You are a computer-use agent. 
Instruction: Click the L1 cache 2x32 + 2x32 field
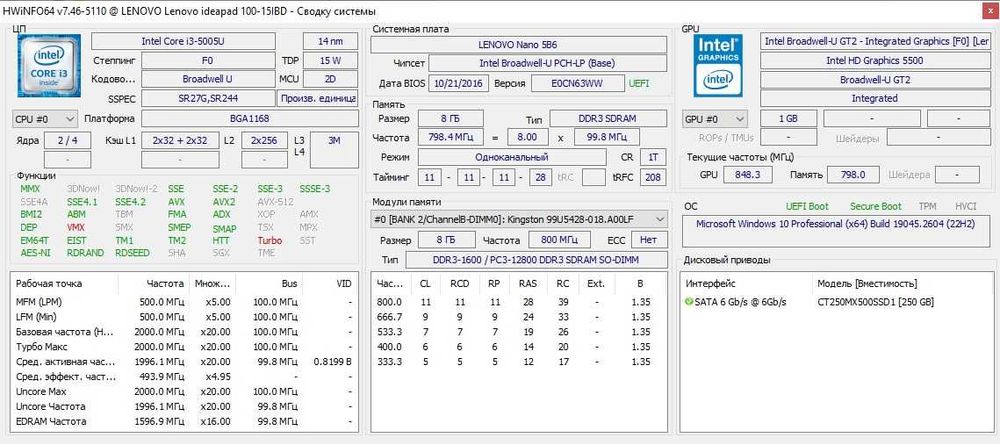[179, 140]
